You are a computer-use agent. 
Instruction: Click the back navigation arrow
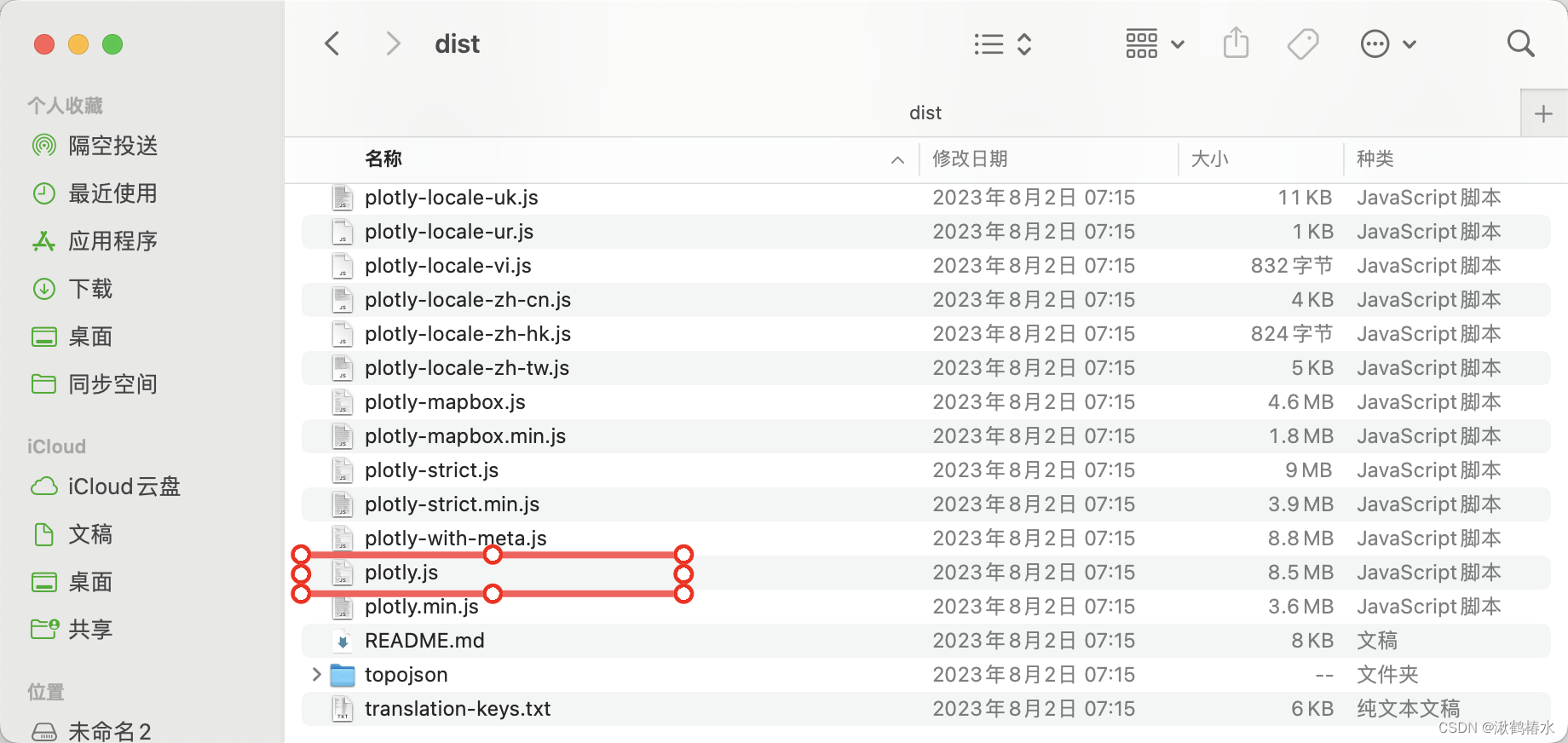(x=332, y=43)
